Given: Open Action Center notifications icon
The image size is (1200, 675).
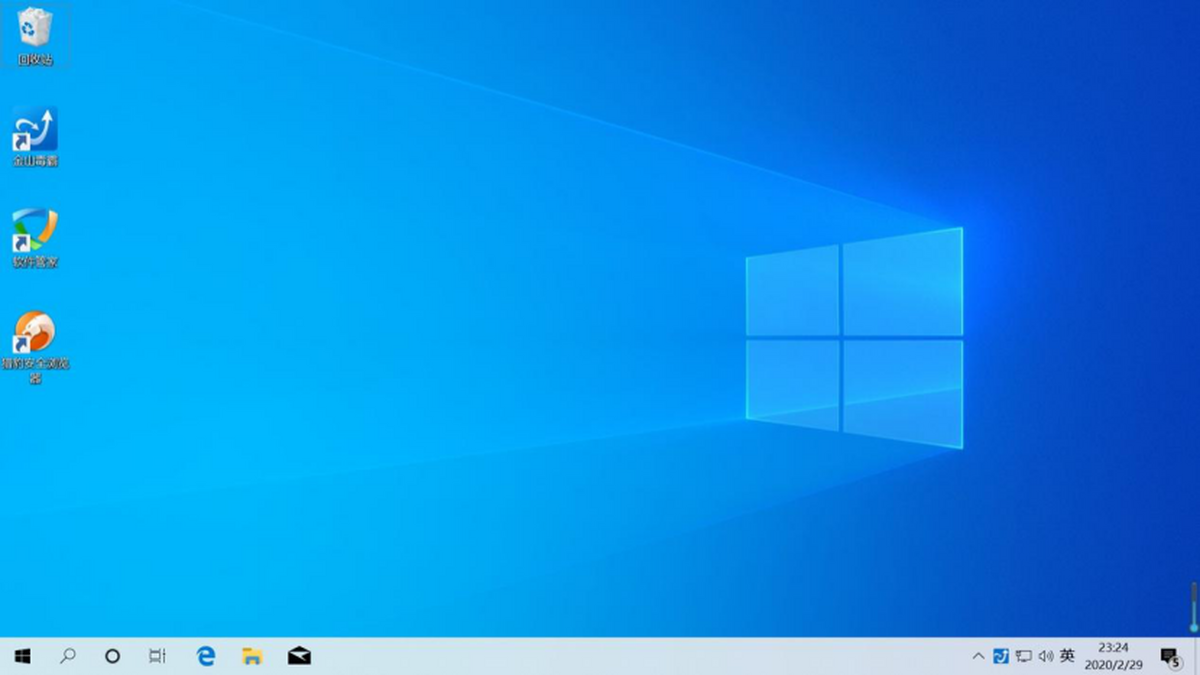Looking at the screenshot, I should (1170, 656).
